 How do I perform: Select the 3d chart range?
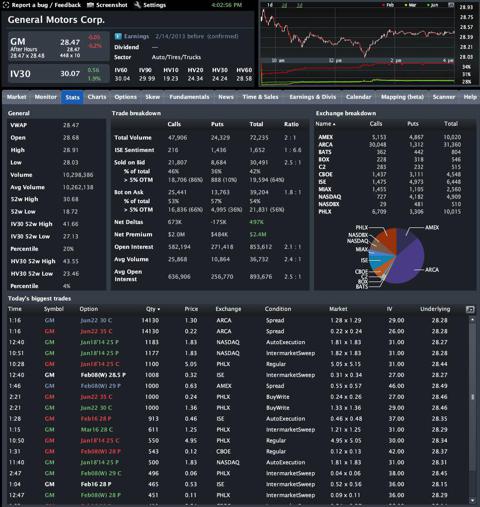pyautogui.click(x=299, y=5)
